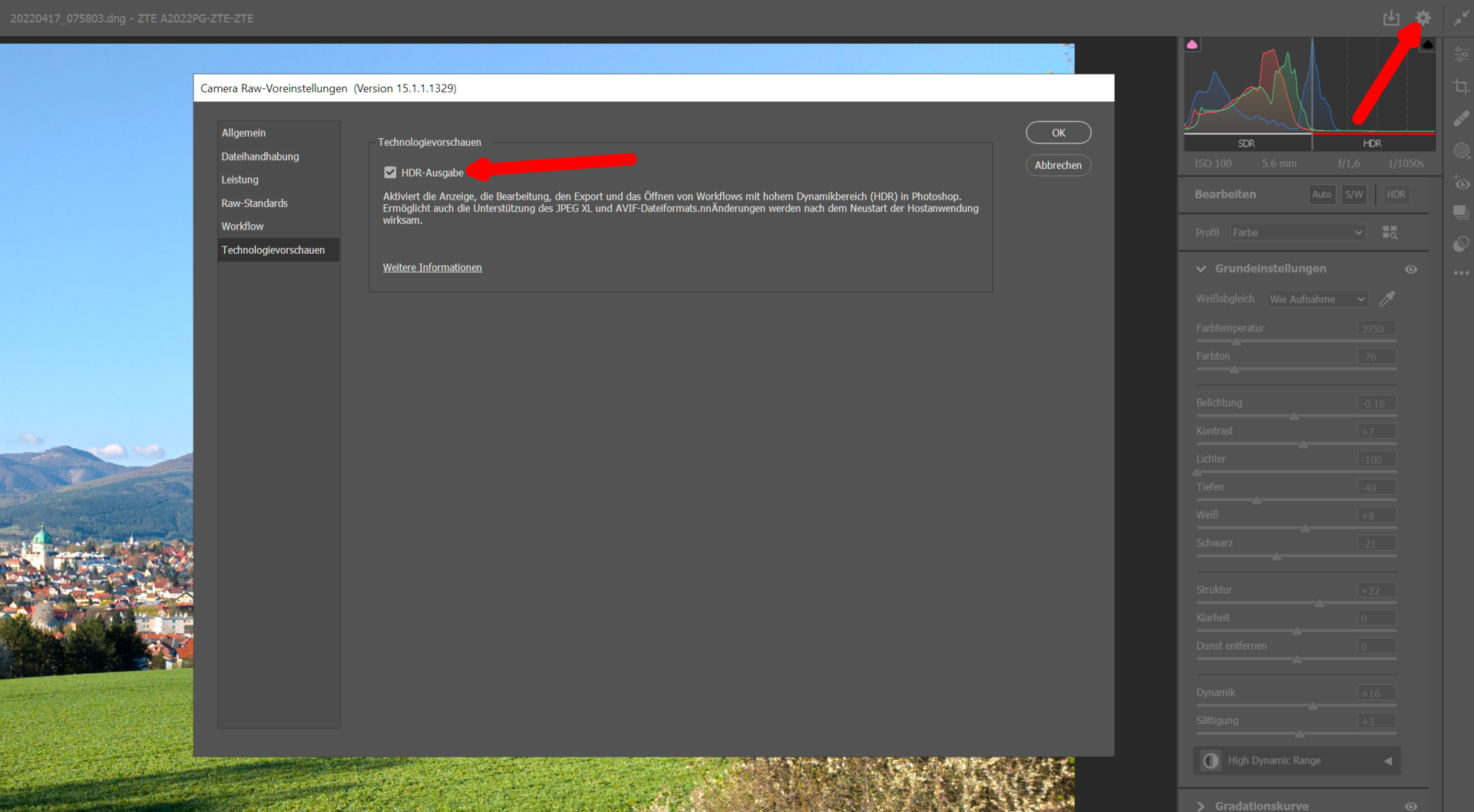The image size is (1474, 812).
Task: Open the profile browser grid icon
Action: 1390,233
